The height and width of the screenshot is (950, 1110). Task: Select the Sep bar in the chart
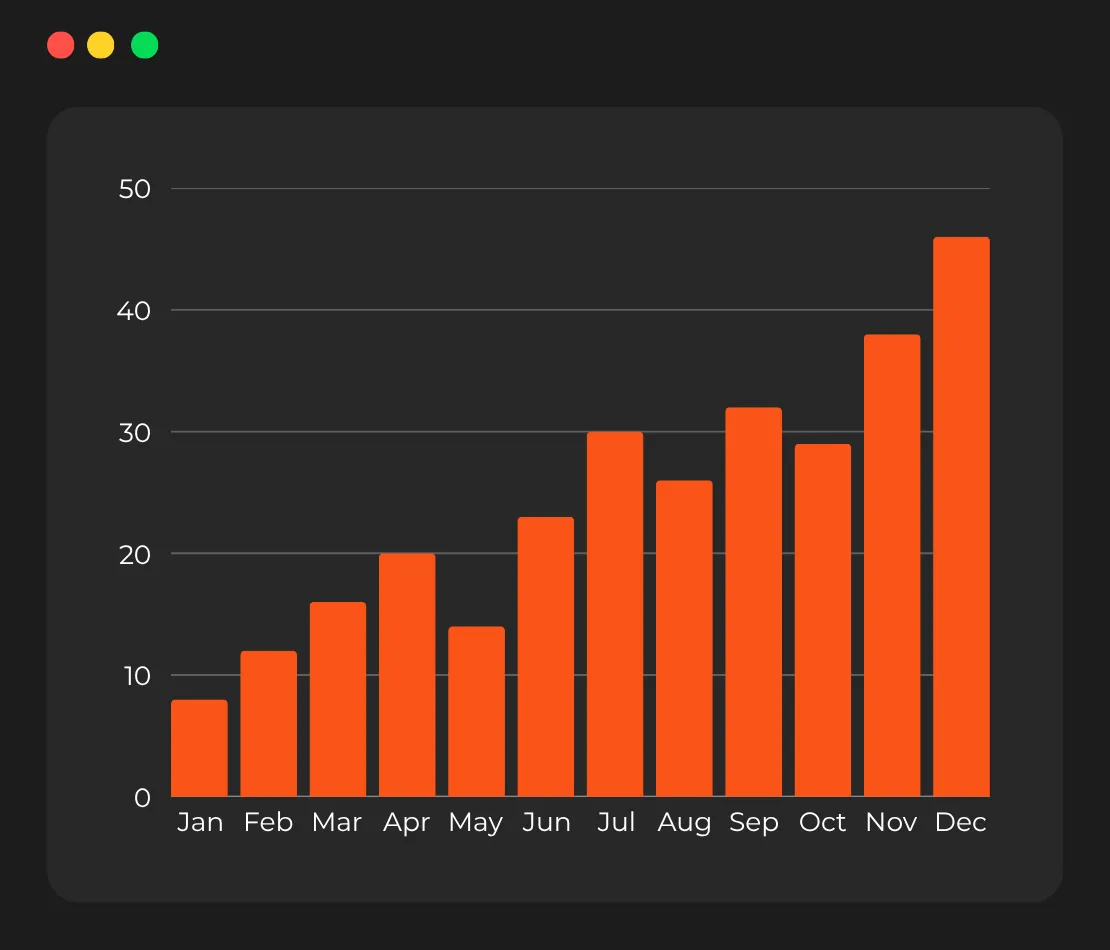754,602
